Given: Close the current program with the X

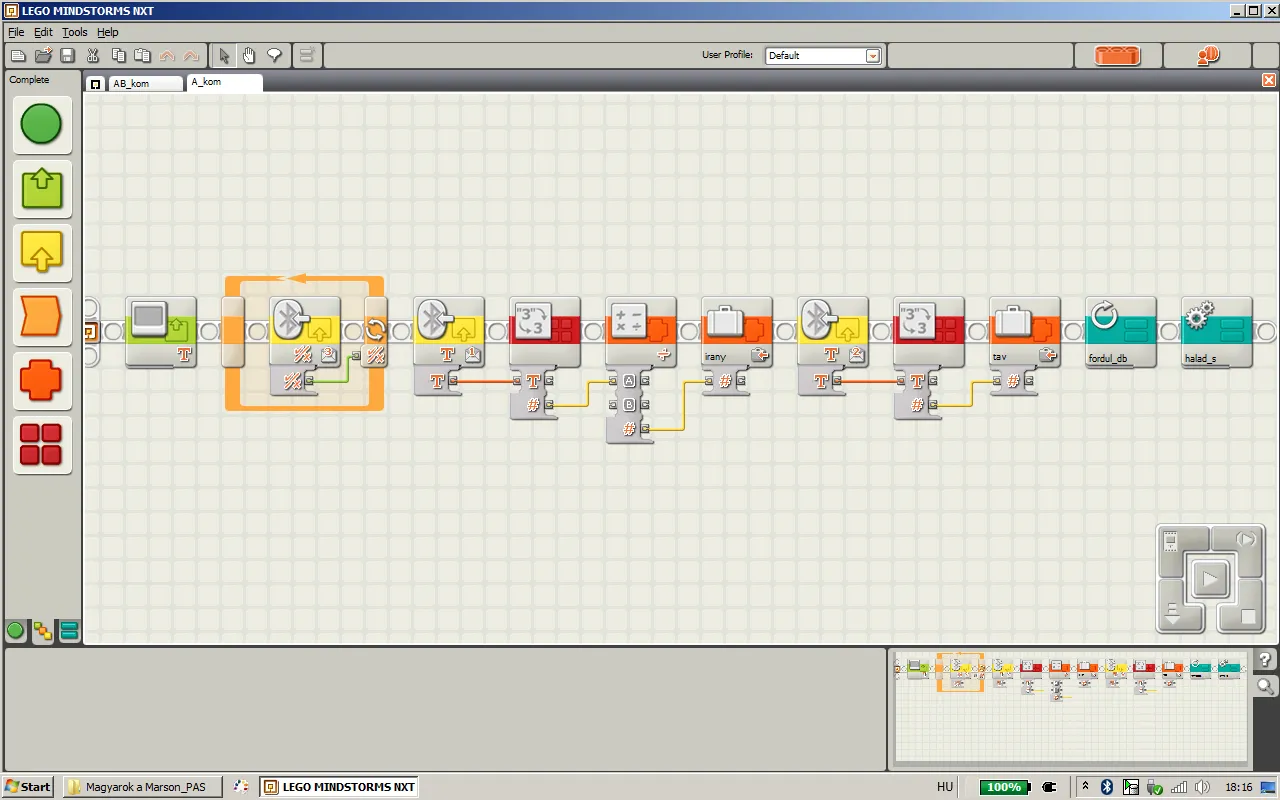Looking at the screenshot, I should [1269, 80].
